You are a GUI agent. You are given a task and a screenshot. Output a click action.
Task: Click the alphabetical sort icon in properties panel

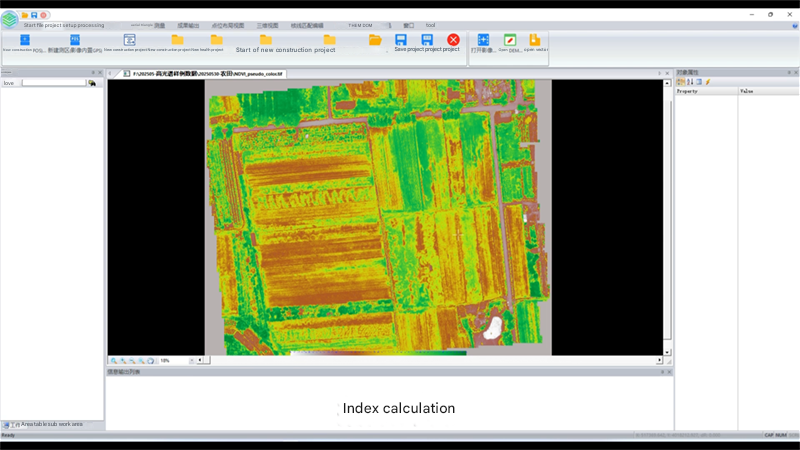(x=690, y=82)
